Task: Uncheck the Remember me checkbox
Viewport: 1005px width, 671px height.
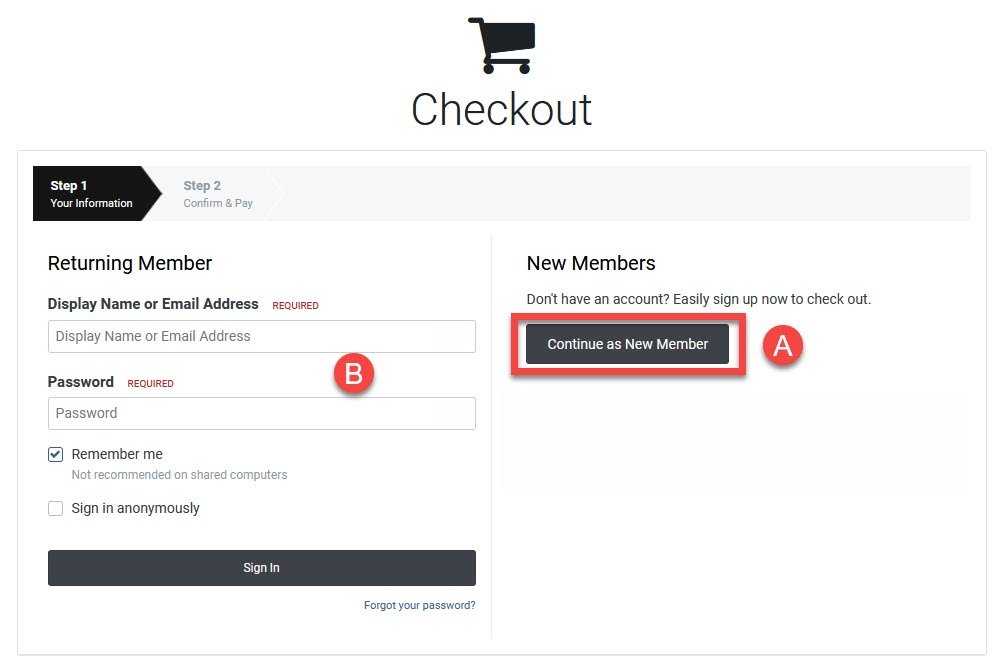Action: point(56,455)
